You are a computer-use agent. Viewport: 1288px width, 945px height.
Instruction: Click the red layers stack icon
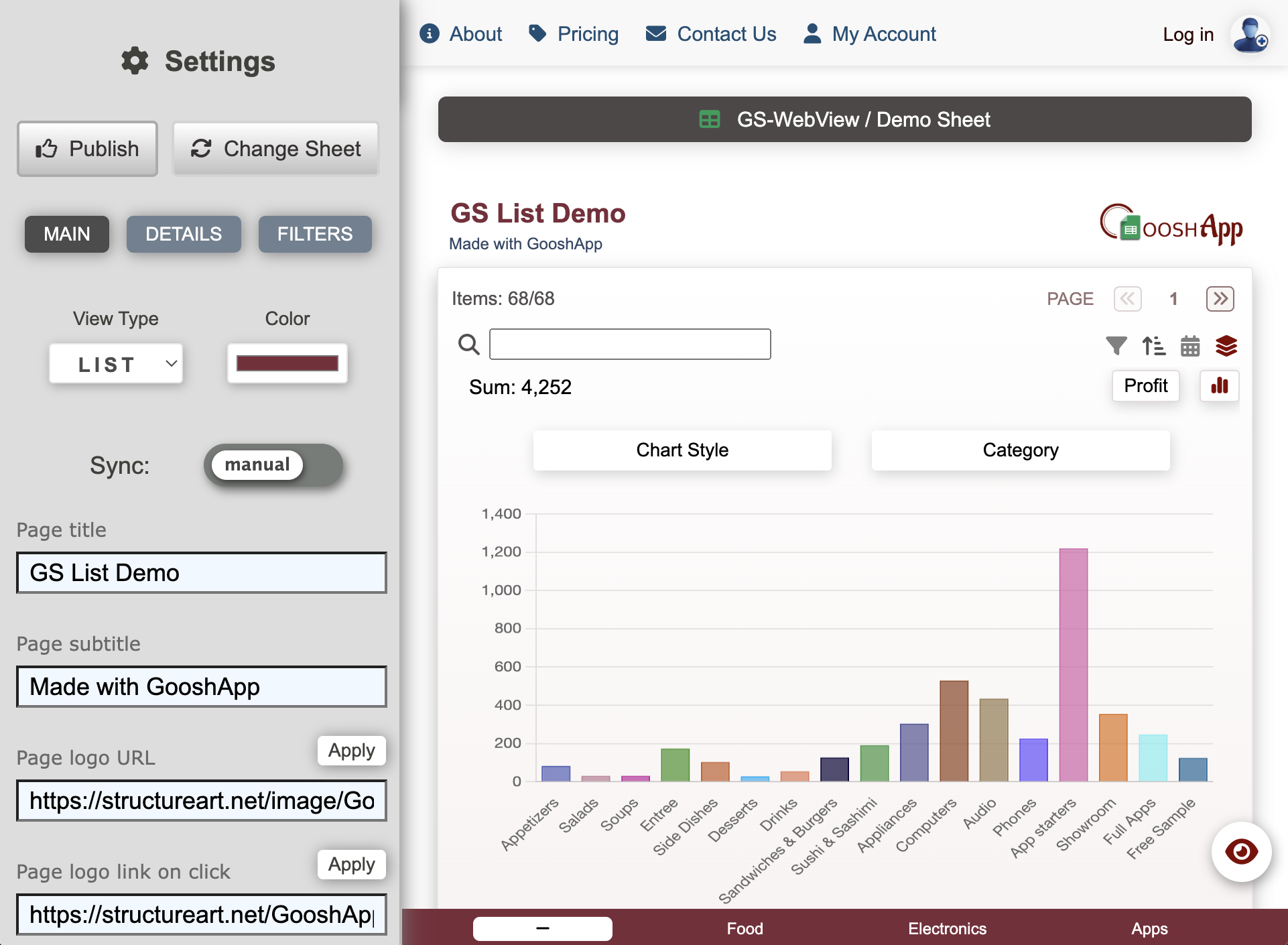pos(1228,346)
